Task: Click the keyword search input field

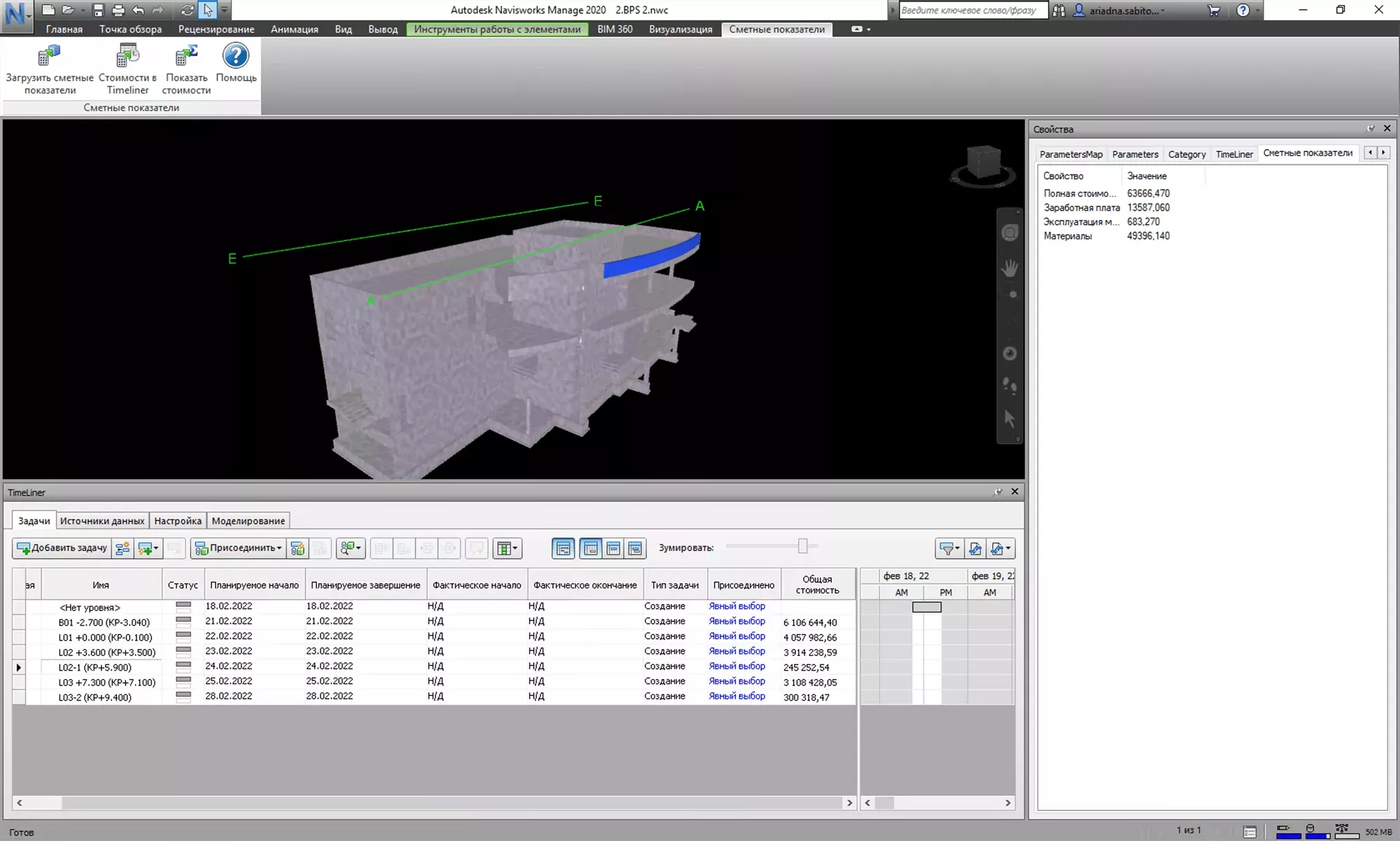Action: coord(972,11)
